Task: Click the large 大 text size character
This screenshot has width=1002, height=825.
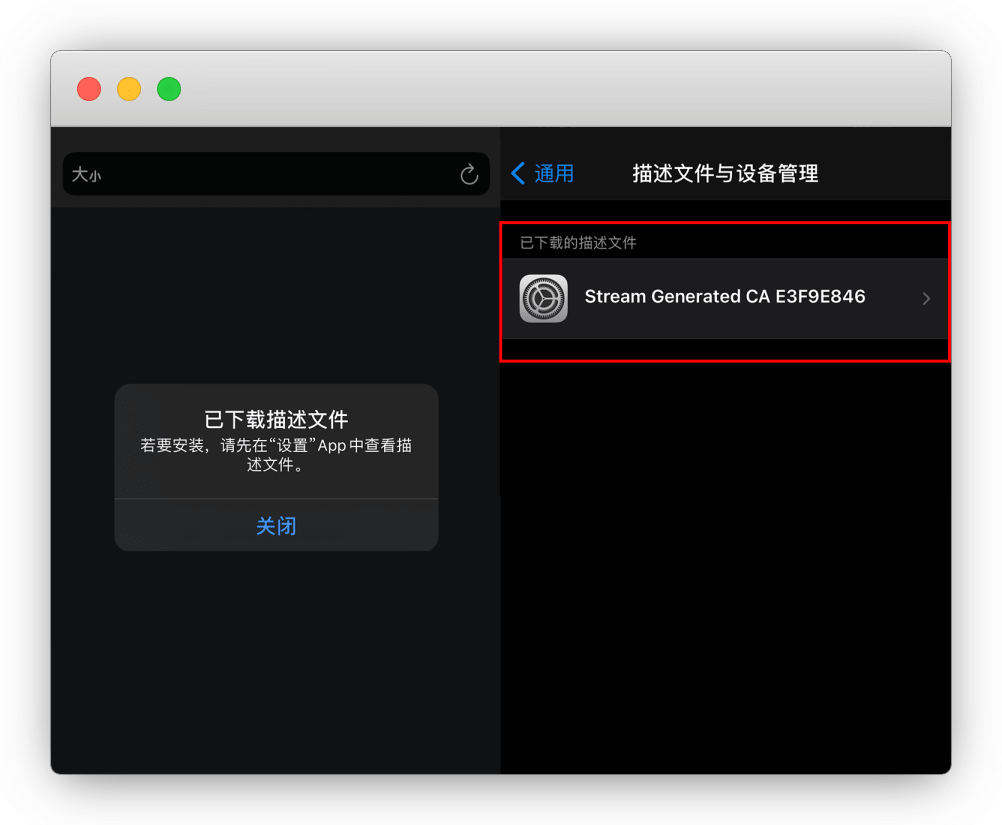Action: (x=79, y=175)
